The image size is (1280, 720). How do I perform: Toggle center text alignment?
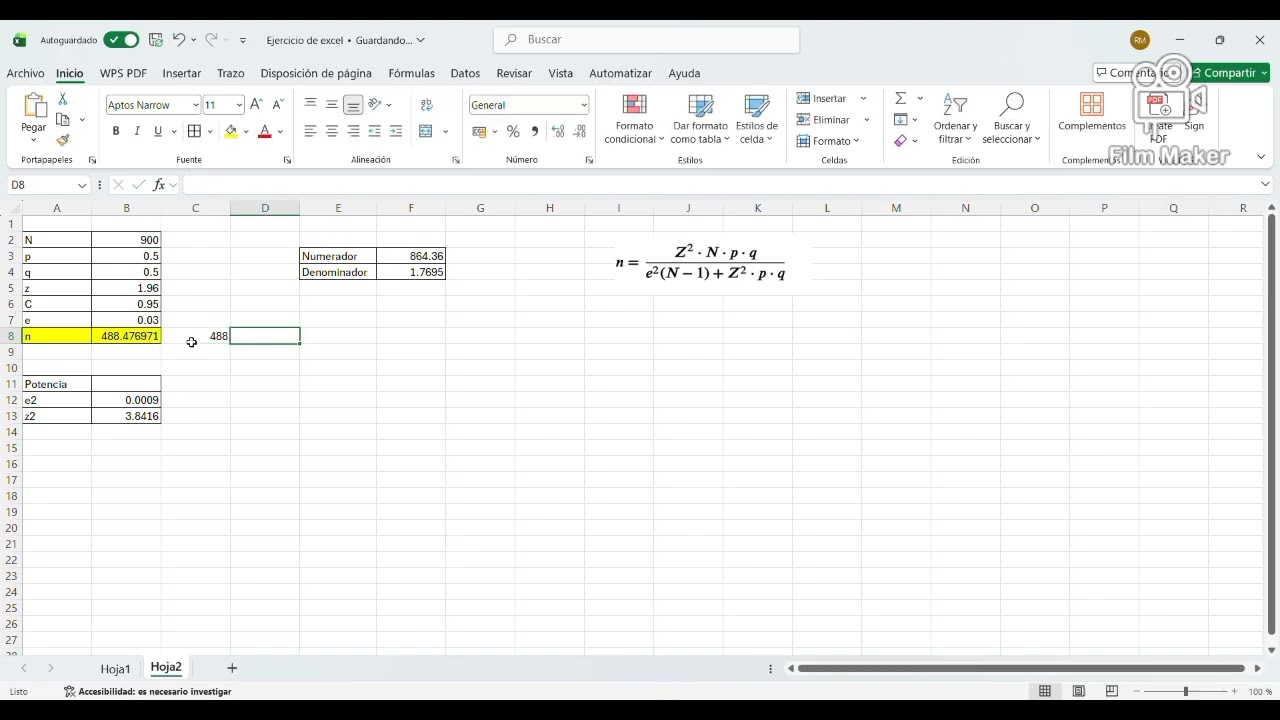coord(332,131)
